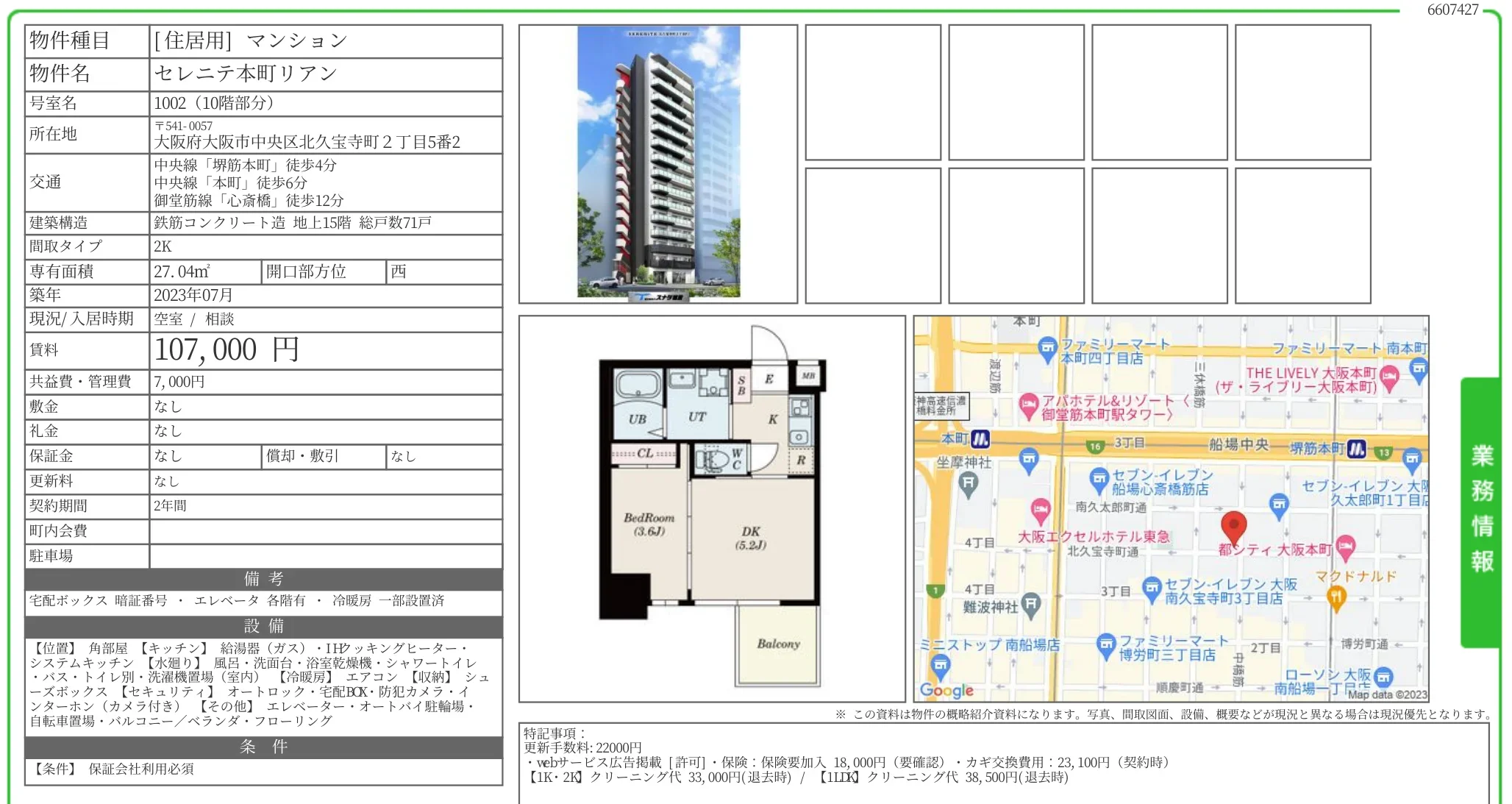The image size is (1512, 804).
Task: Select the 堺筋本町 station marker
Action: pos(1356,448)
